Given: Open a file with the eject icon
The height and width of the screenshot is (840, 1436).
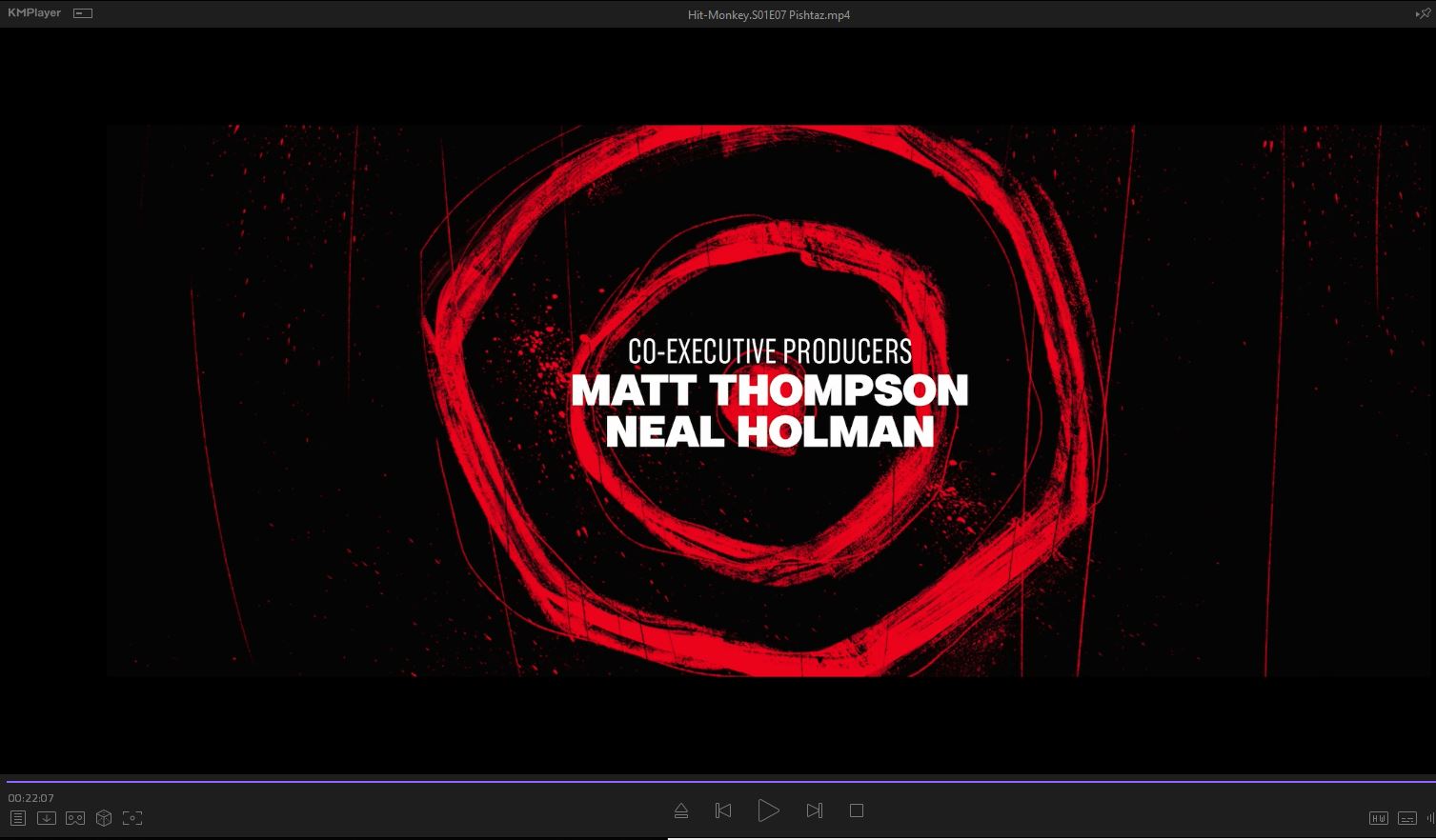Looking at the screenshot, I should click(681, 810).
